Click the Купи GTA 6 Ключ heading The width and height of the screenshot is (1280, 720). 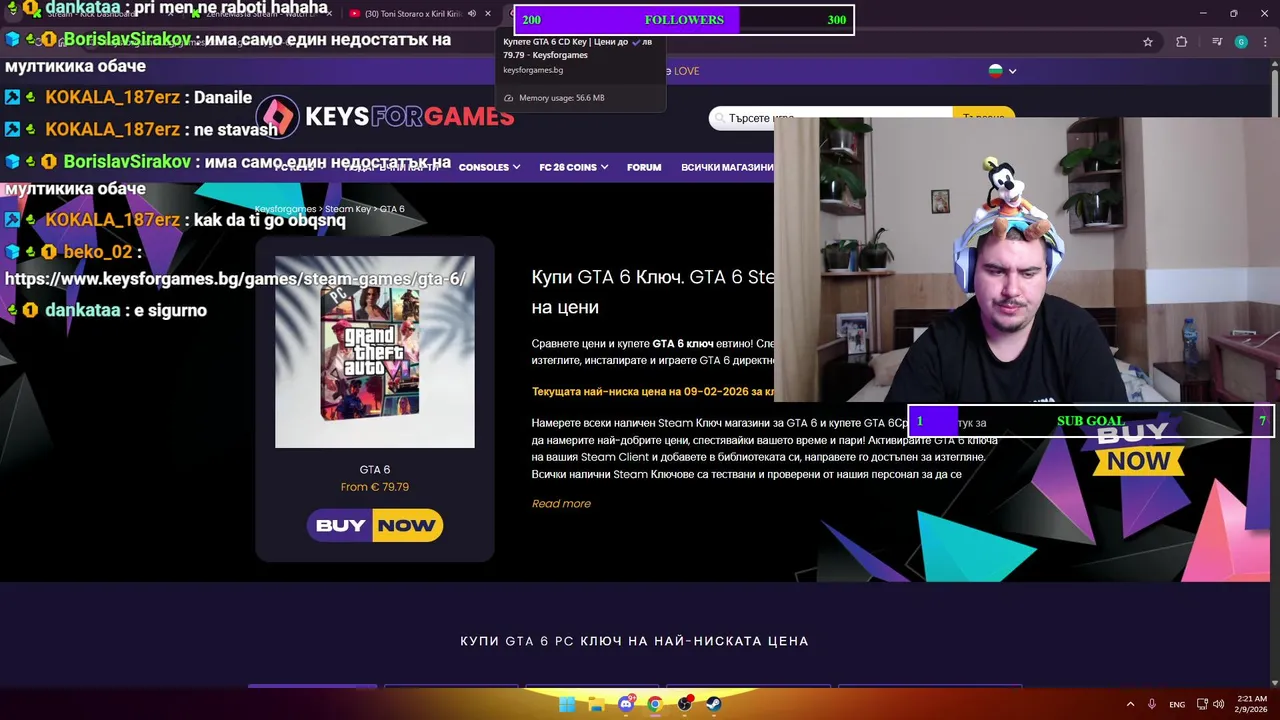point(653,292)
